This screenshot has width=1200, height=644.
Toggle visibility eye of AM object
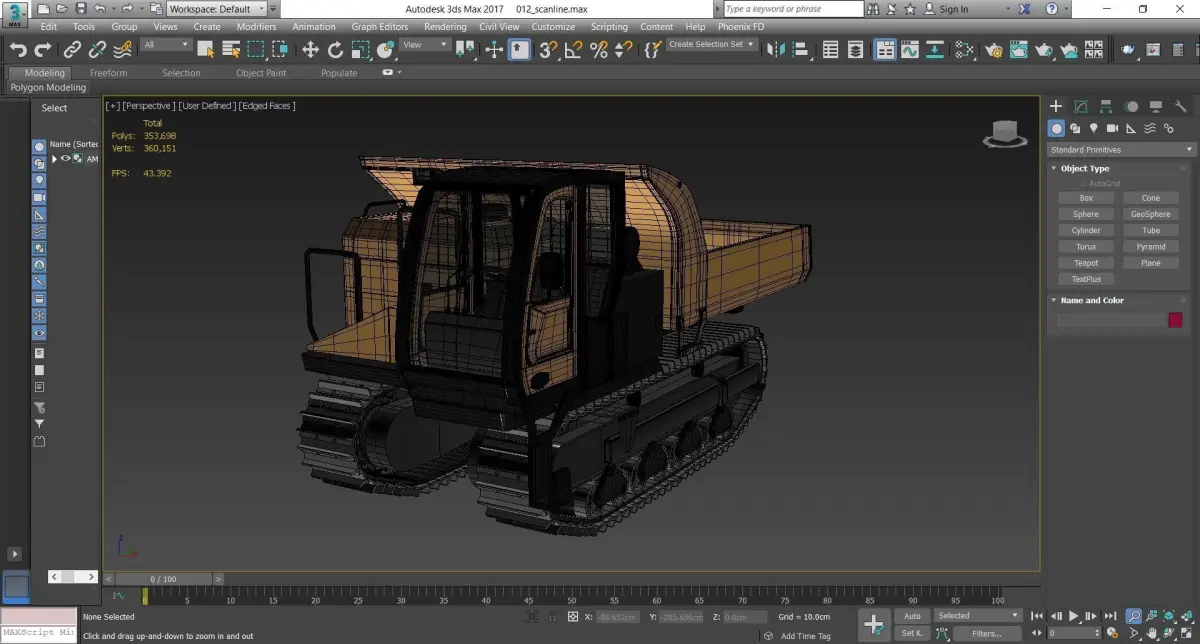point(66,158)
